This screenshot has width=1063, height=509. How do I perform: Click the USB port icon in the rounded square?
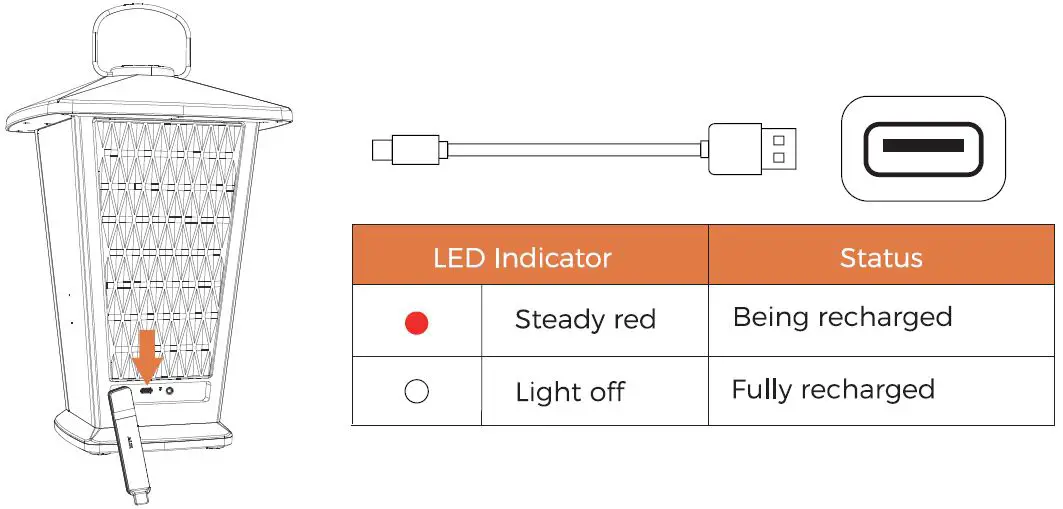click(x=923, y=147)
